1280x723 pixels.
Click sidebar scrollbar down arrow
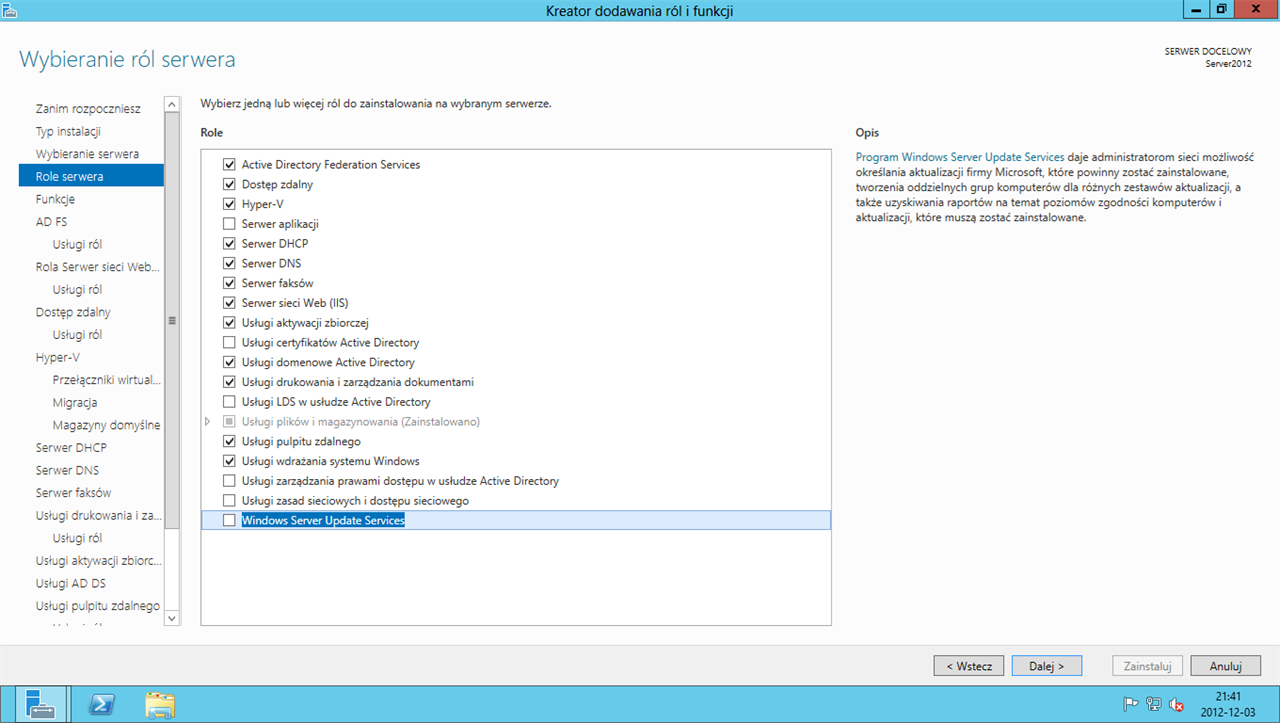[172, 619]
